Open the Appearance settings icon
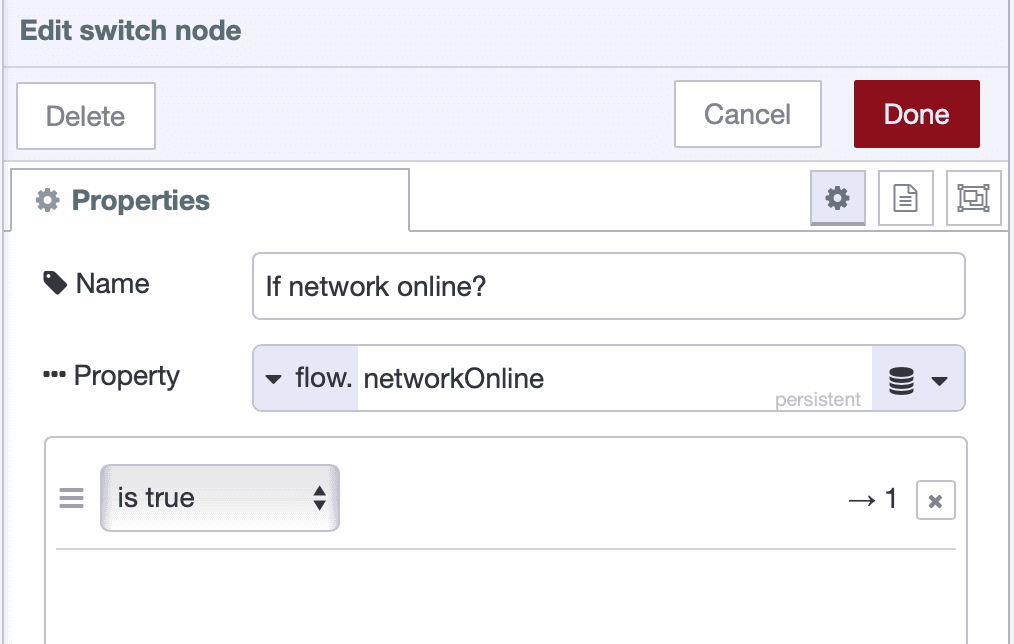This screenshot has width=1014, height=644. tap(973, 198)
